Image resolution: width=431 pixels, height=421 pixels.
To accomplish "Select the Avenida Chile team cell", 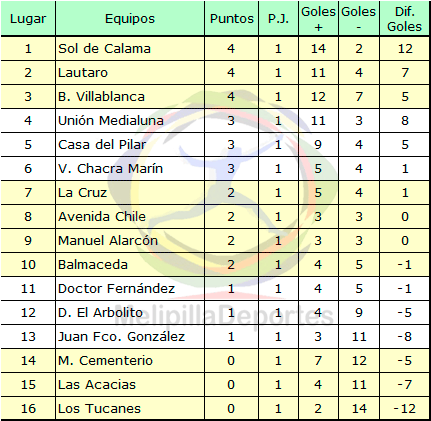I will click(x=130, y=217).
